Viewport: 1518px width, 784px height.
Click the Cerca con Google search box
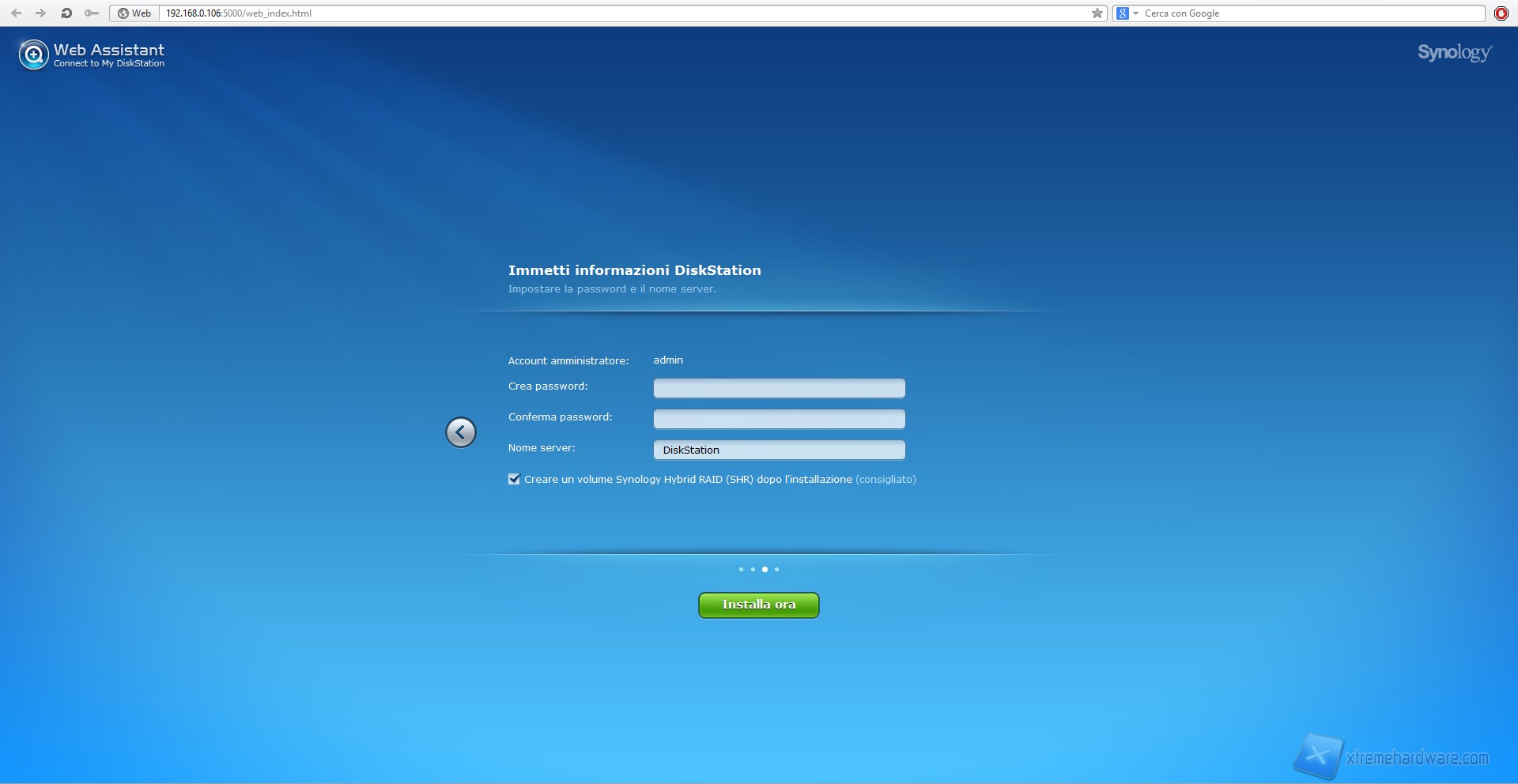(x=1312, y=13)
